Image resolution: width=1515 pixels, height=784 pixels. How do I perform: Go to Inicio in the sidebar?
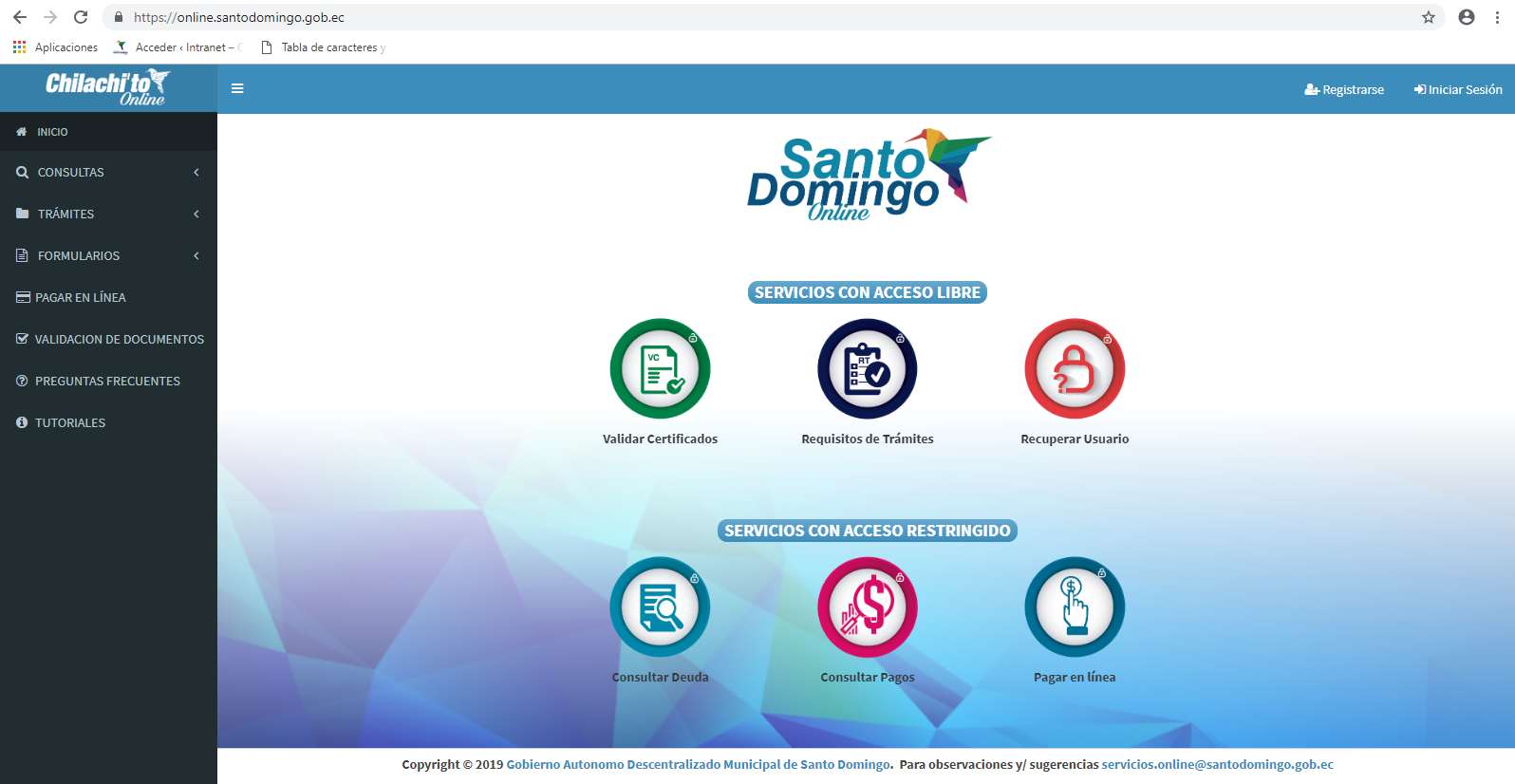pos(52,132)
